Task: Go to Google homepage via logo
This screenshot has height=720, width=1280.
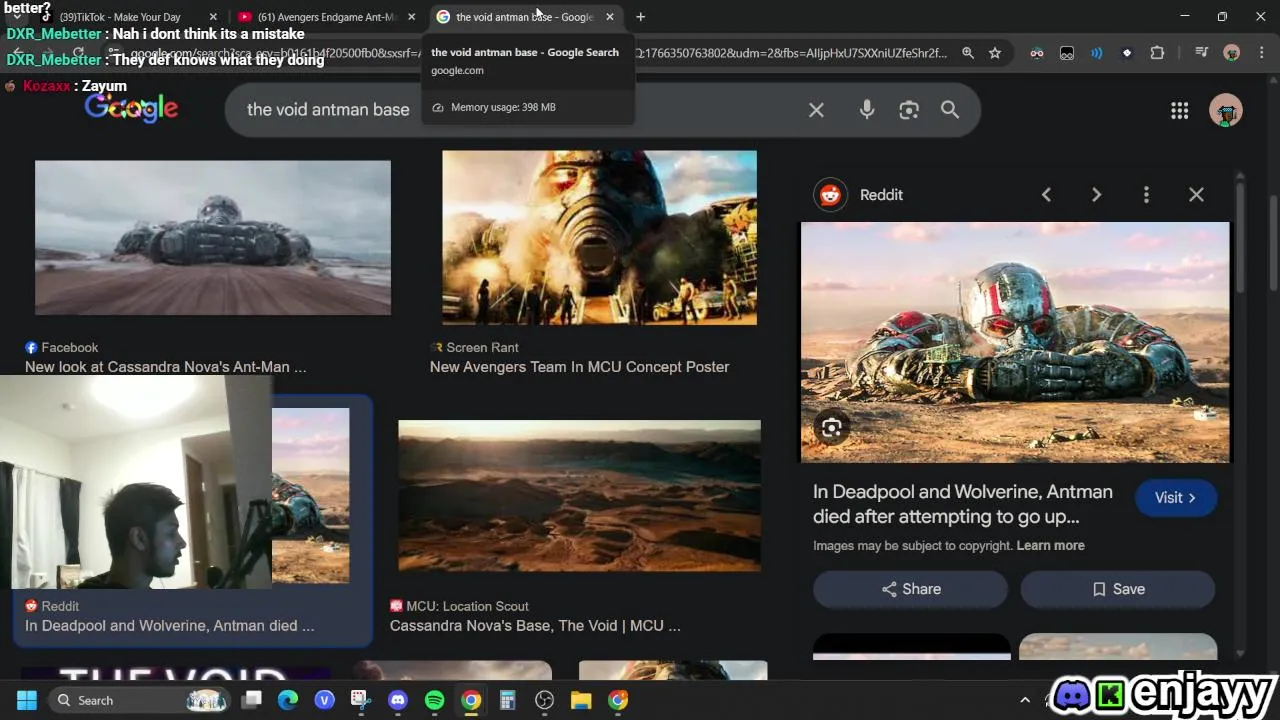Action: [131, 108]
